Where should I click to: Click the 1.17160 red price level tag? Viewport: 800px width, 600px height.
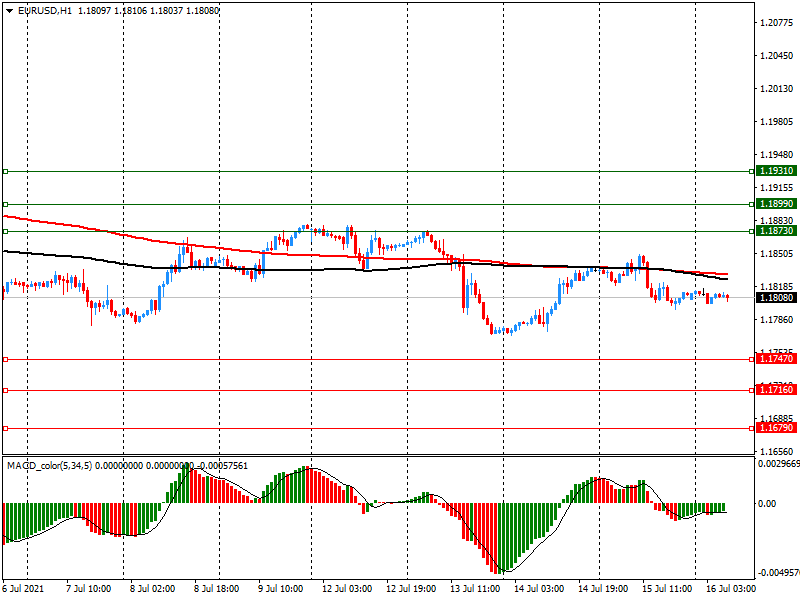pos(776,390)
